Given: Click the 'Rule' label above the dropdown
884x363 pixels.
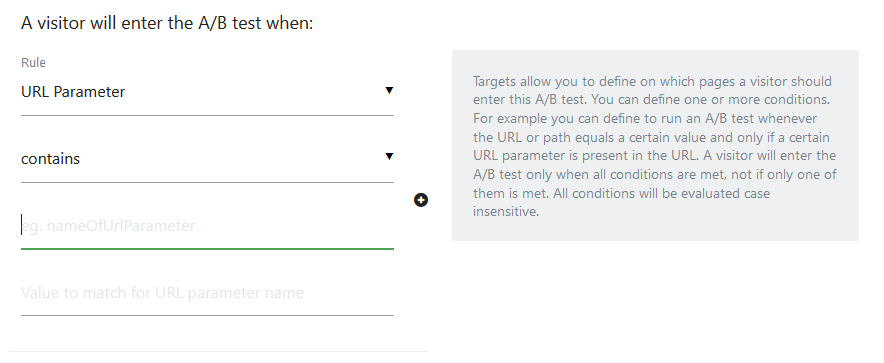Looking at the screenshot, I should (x=33, y=63).
